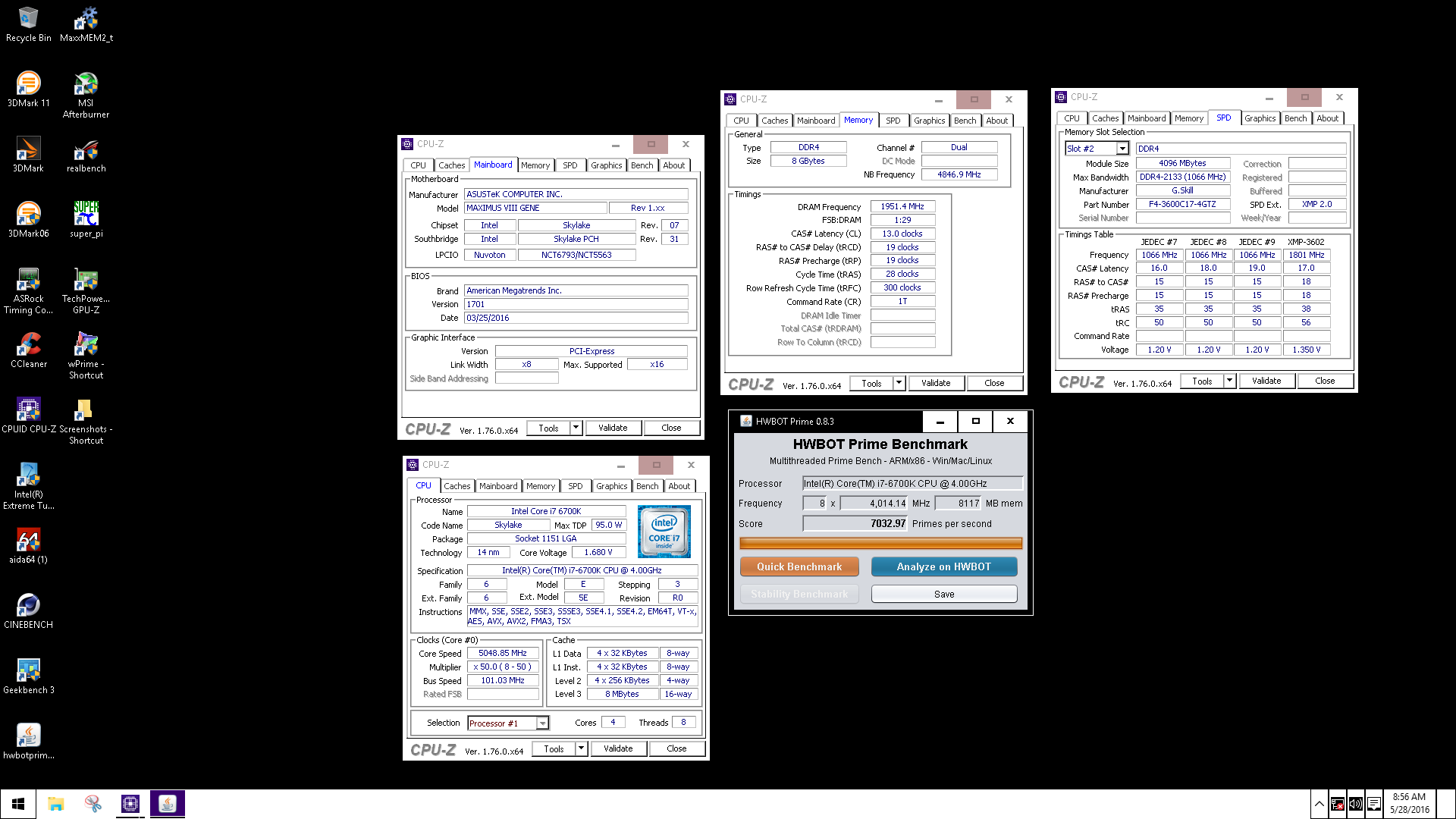Open About tab in Mainboard window
The height and width of the screenshot is (819, 1456).
673,165
